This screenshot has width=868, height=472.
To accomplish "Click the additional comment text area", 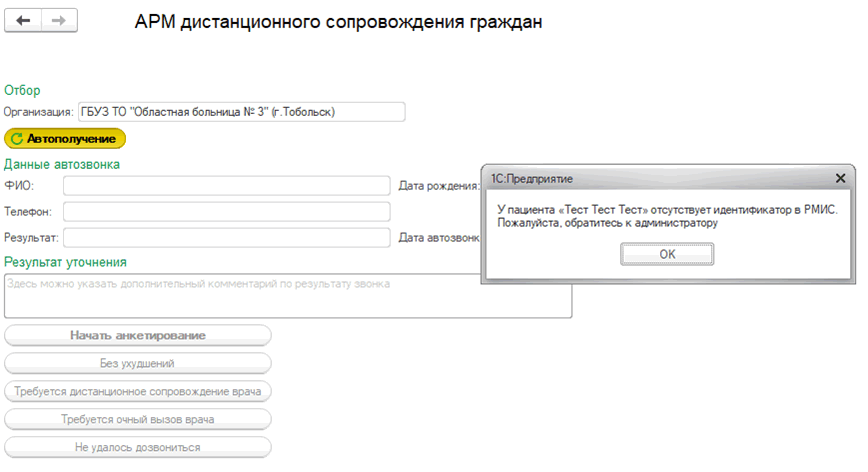I will tap(288, 296).
